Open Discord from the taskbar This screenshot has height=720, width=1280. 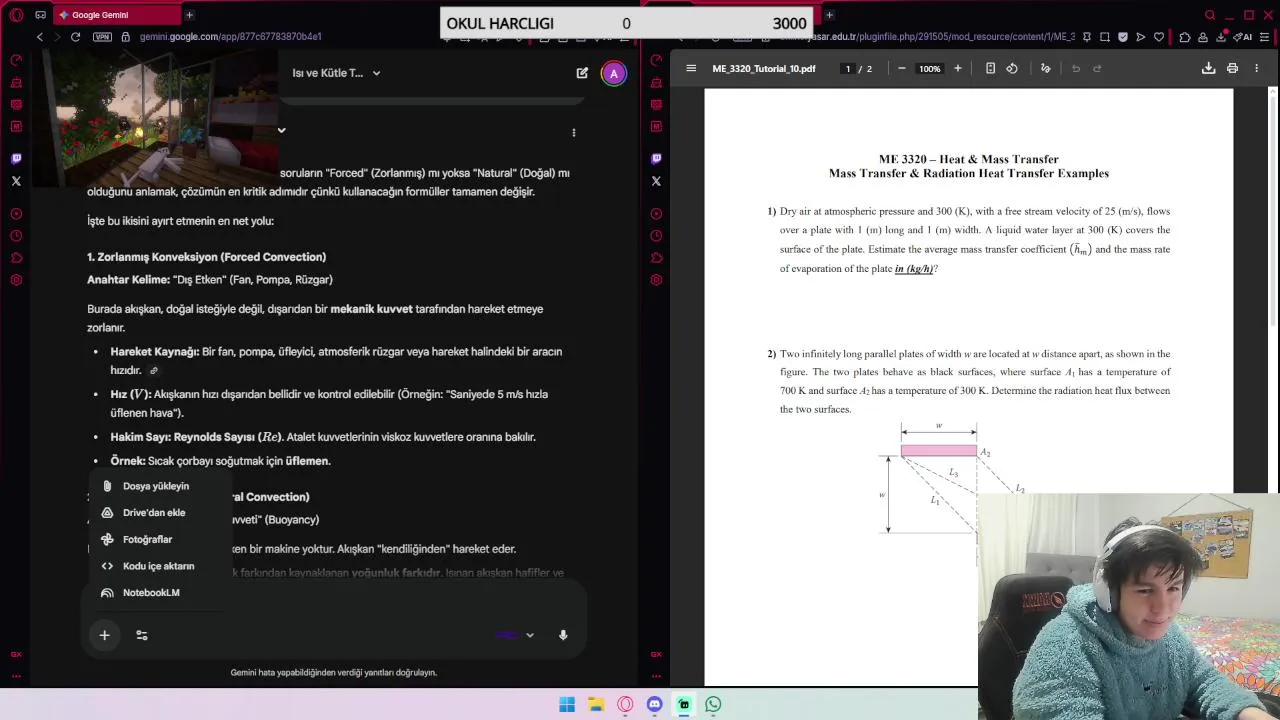[654, 704]
